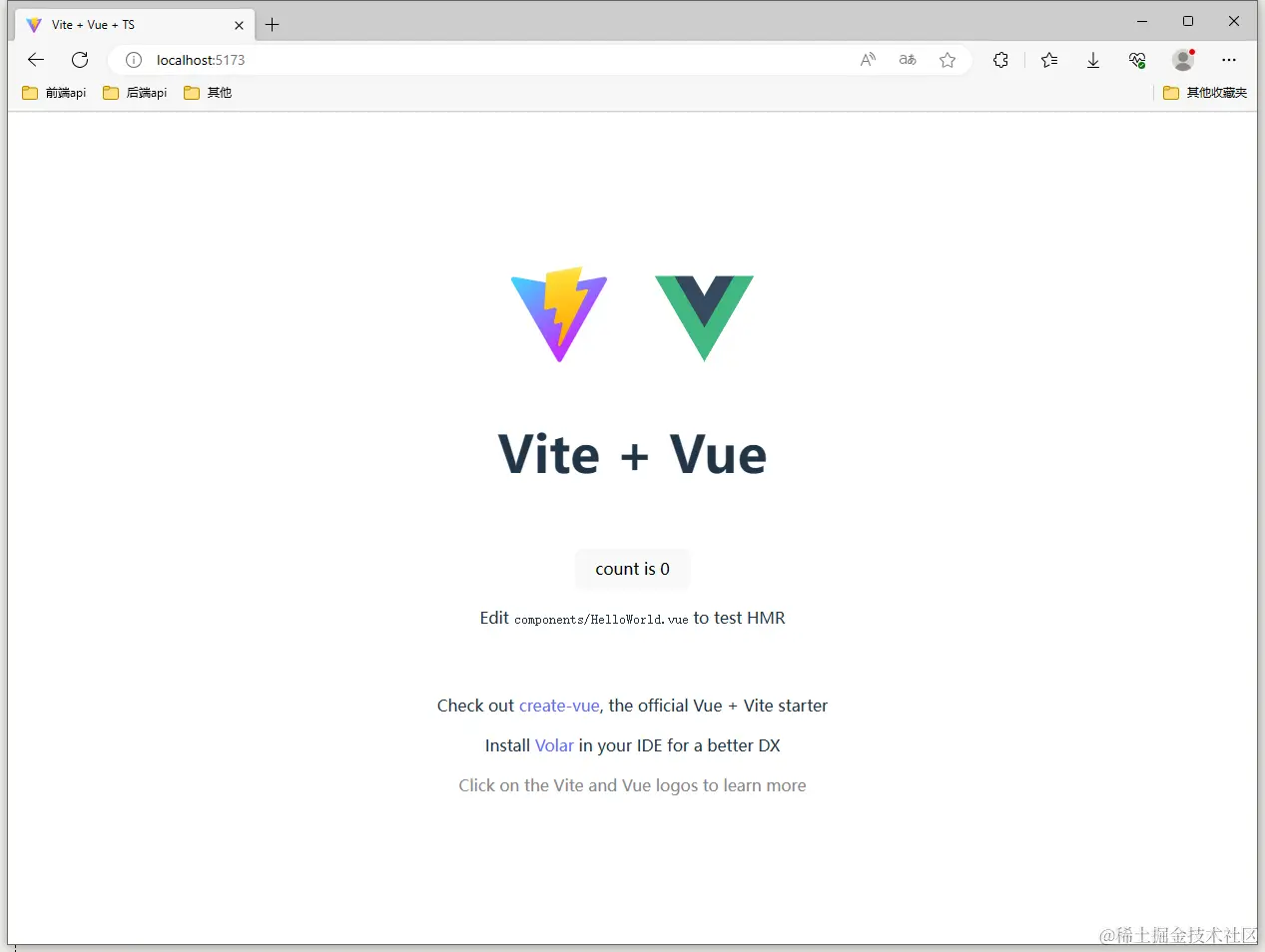1265x952 pixels.
Task: Add this page to favorites star
Action: tap(948, 60)
